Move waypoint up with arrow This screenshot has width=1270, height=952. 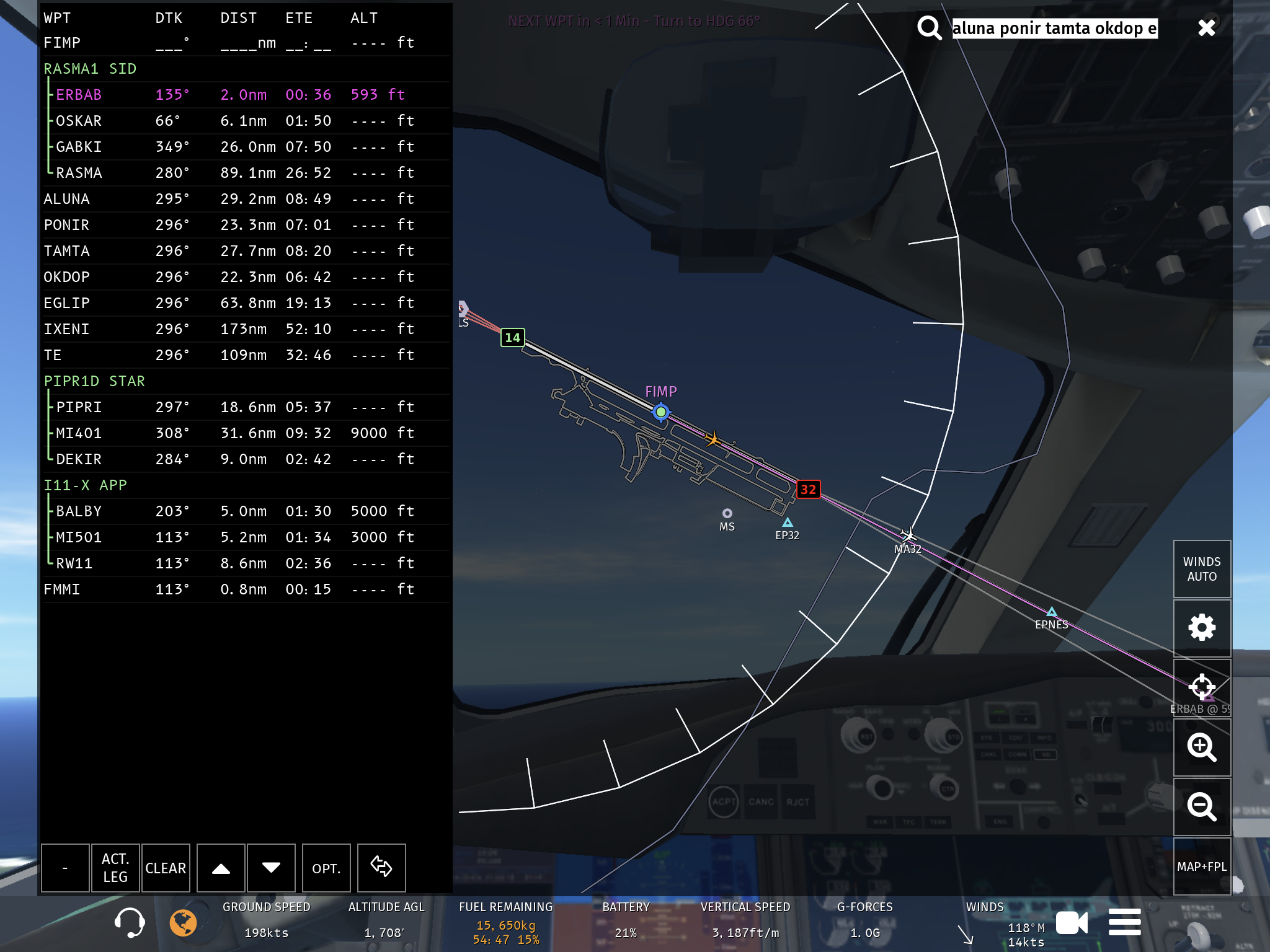221,867
